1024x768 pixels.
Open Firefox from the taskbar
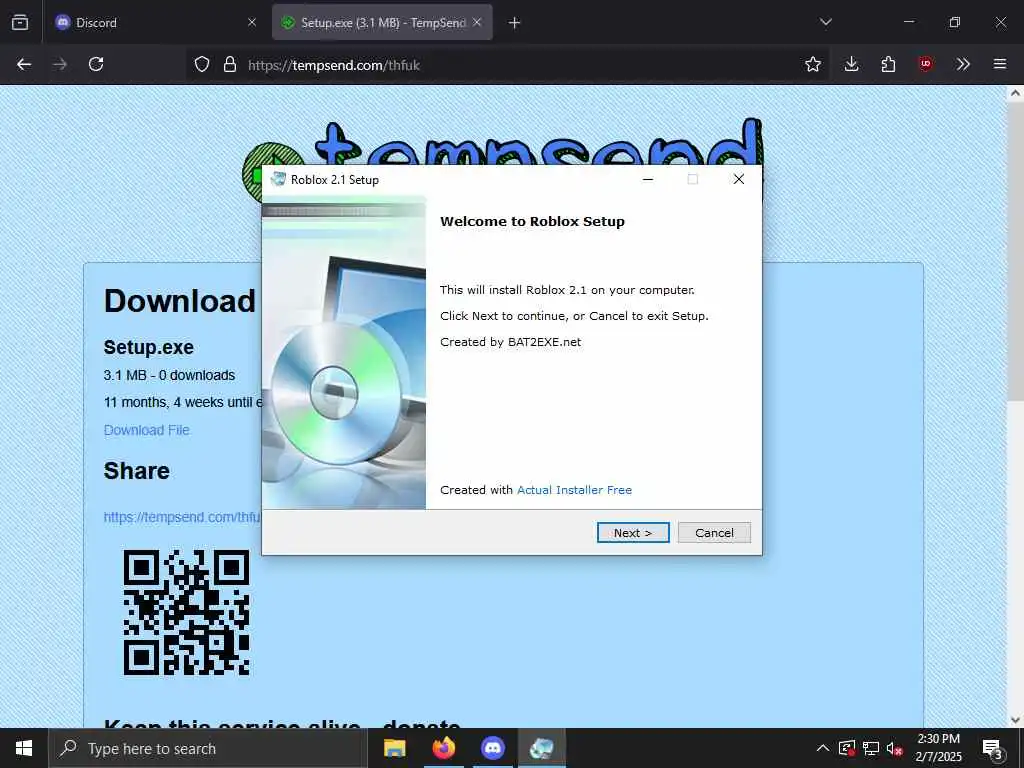tap(443, 748)
